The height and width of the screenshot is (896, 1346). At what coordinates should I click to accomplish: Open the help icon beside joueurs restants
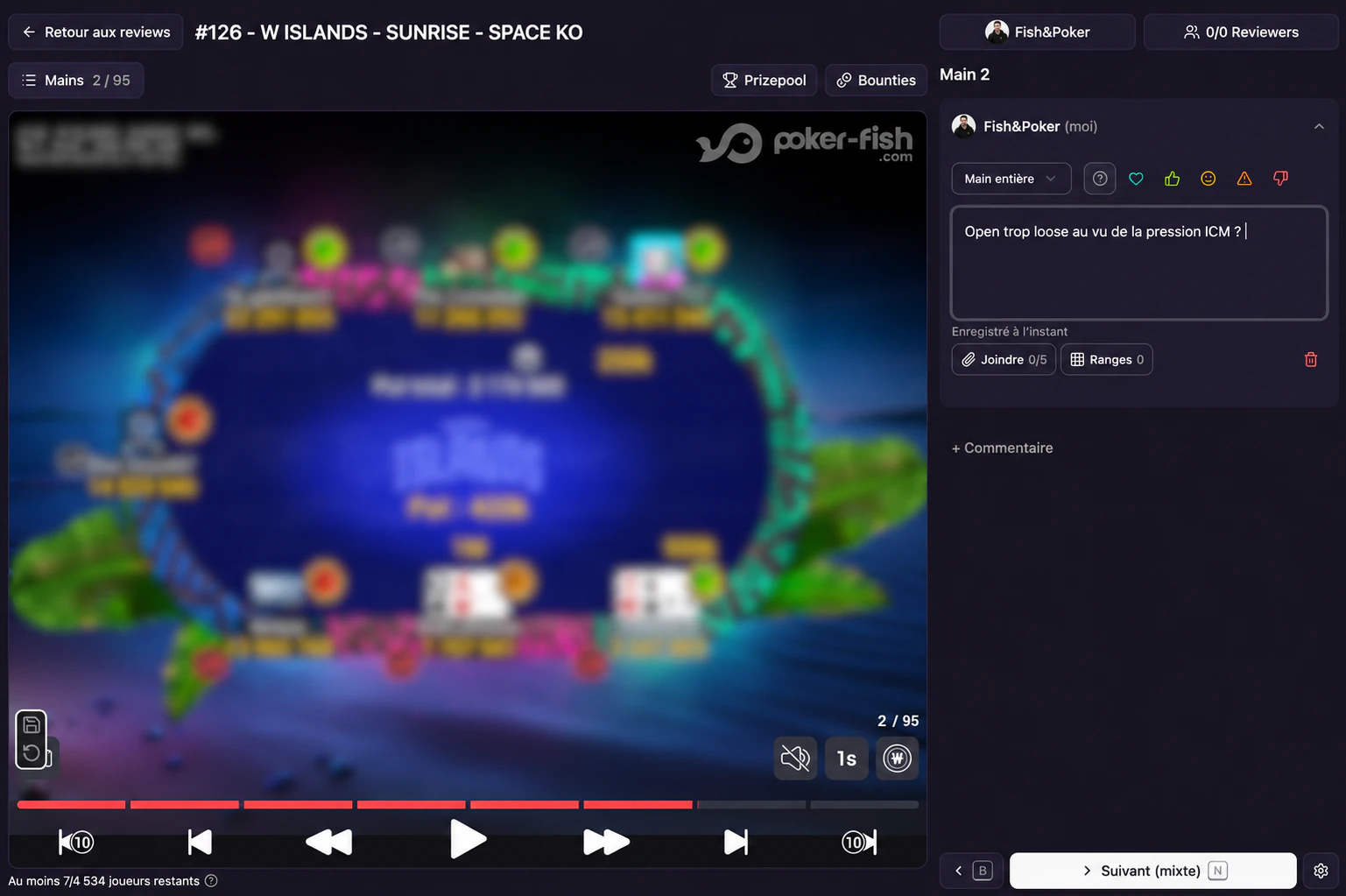coord(211,881)
